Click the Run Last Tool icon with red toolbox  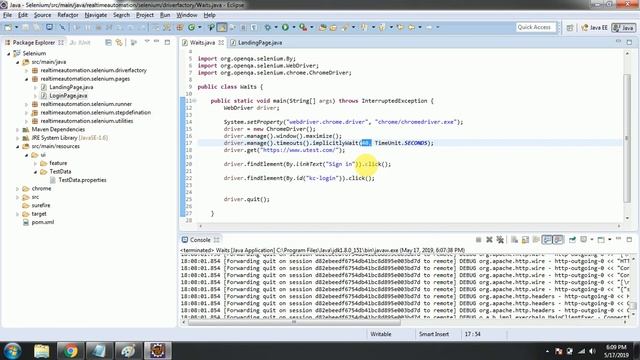pos(303,27)
